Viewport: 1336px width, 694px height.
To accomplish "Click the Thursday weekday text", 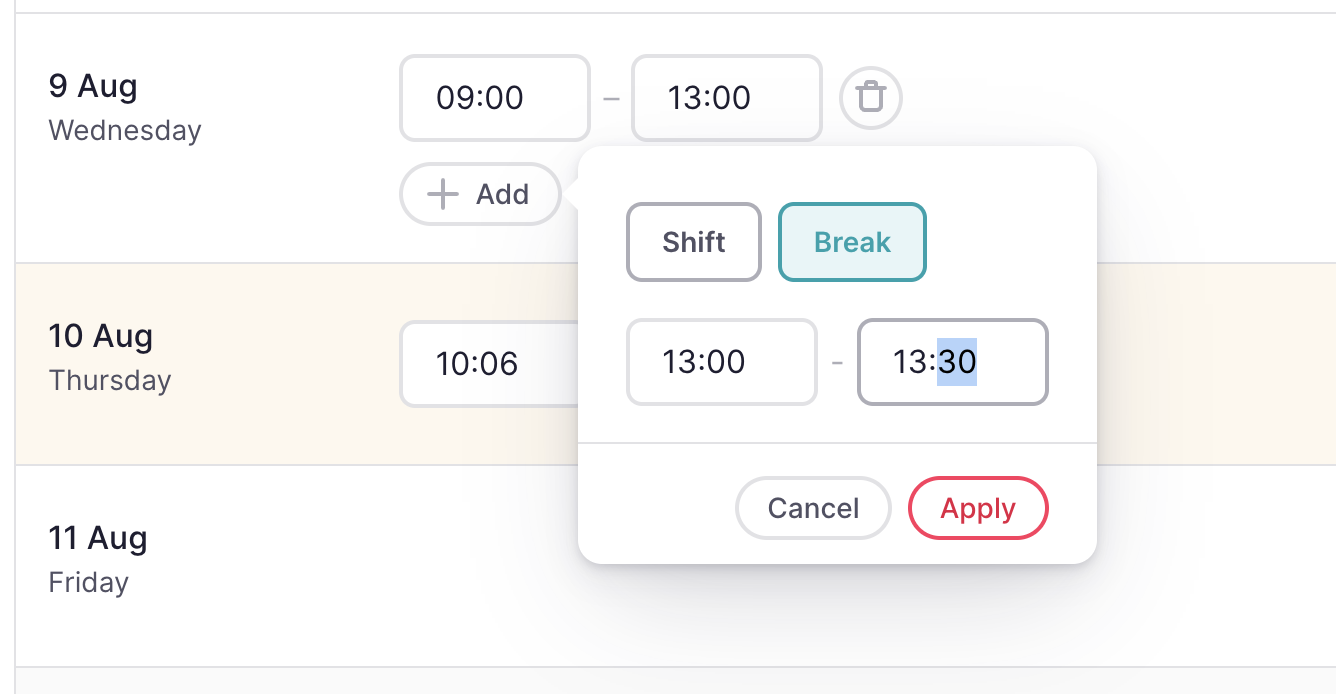I will click(x=110, y=381).
